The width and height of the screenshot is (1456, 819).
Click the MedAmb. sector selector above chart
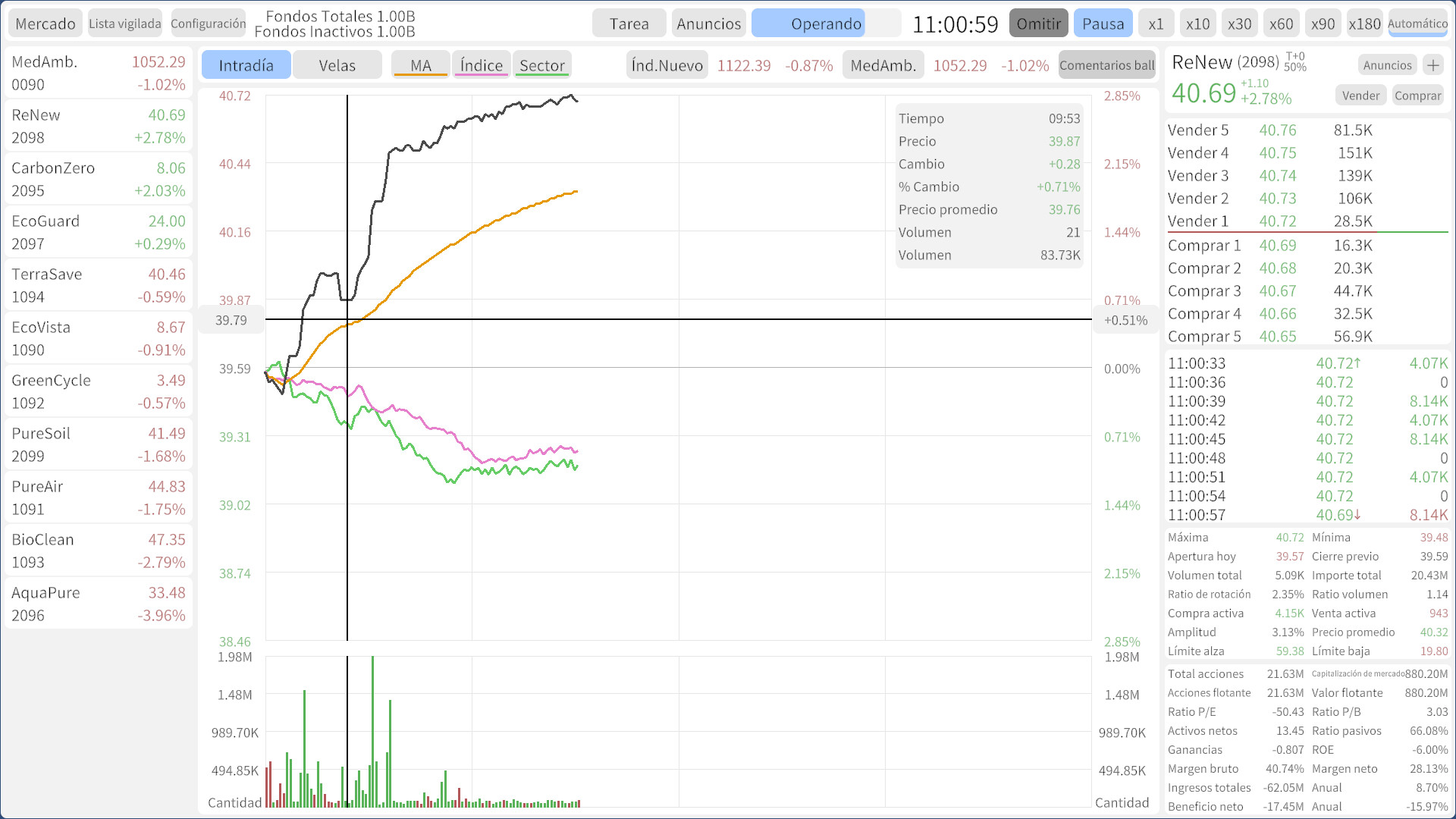[883, 65]
